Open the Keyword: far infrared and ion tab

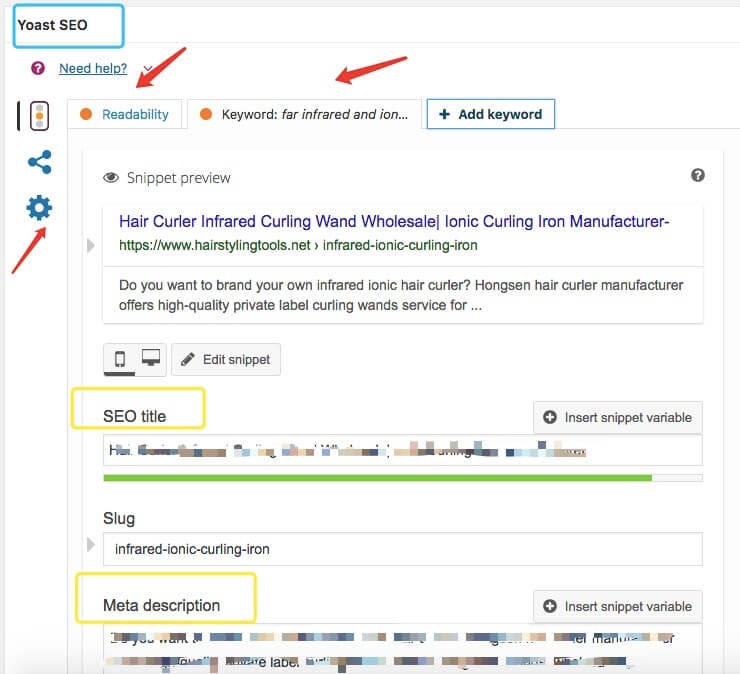pyautogui.click(x=304, y=114)
